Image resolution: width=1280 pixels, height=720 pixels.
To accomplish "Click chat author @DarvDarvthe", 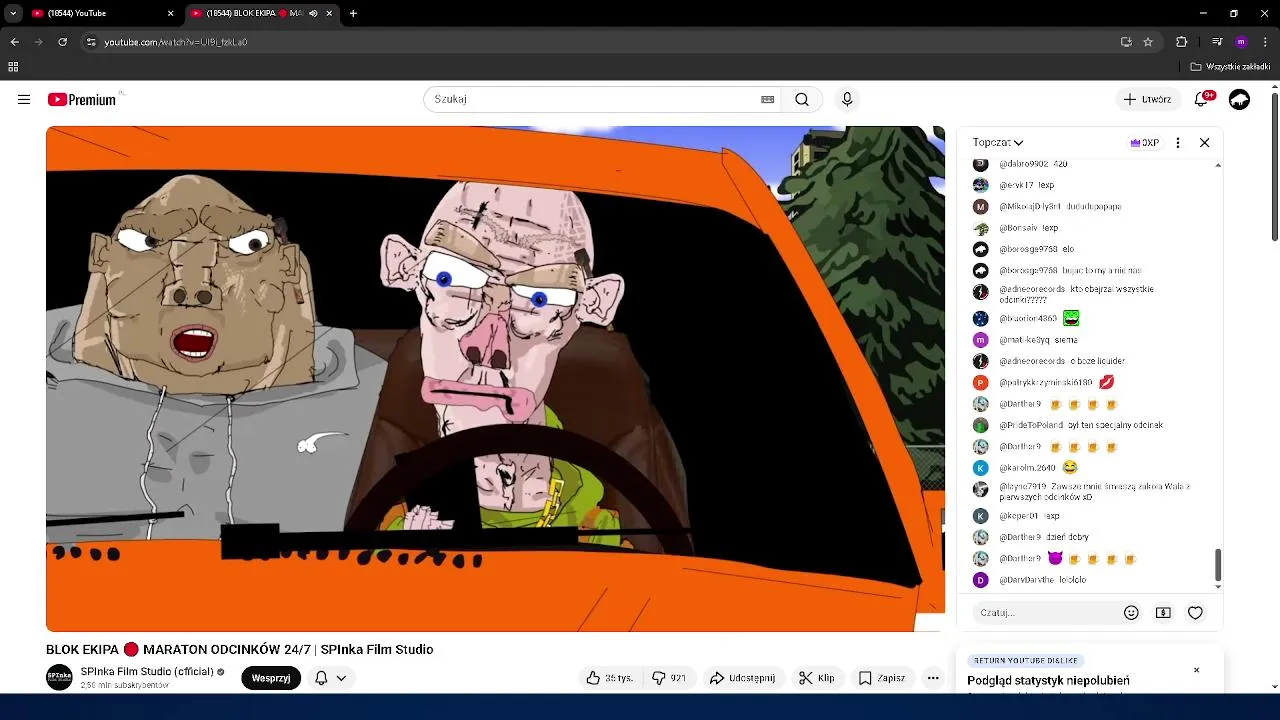I will (1027, 580).
